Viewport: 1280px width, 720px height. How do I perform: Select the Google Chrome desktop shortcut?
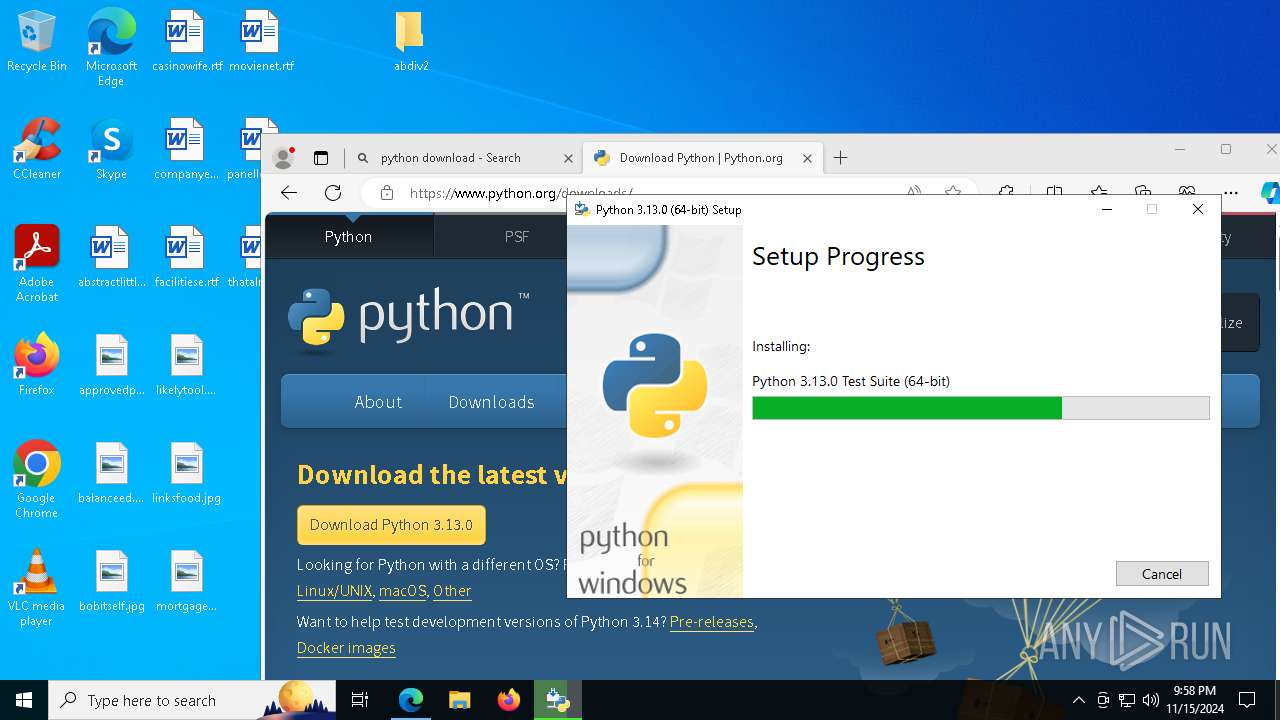37,479
